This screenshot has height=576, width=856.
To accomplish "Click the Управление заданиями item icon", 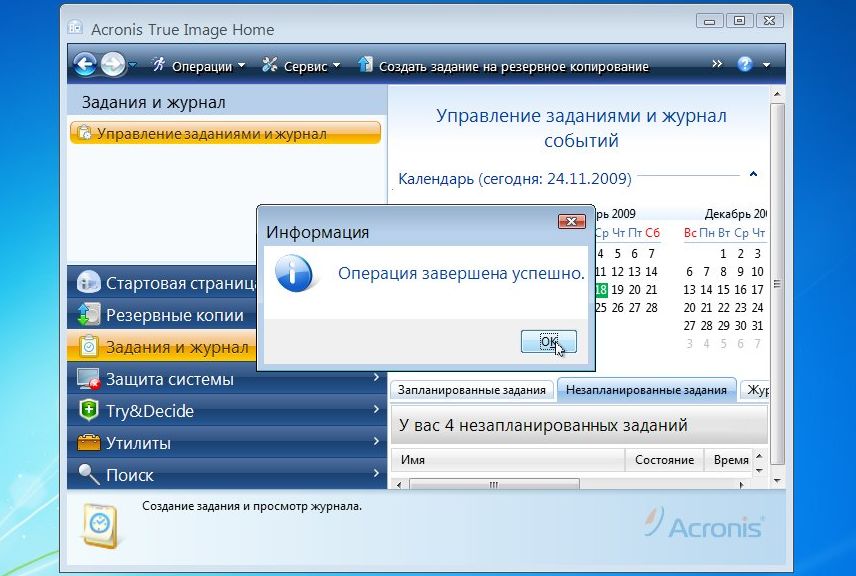I will [84, 133].
